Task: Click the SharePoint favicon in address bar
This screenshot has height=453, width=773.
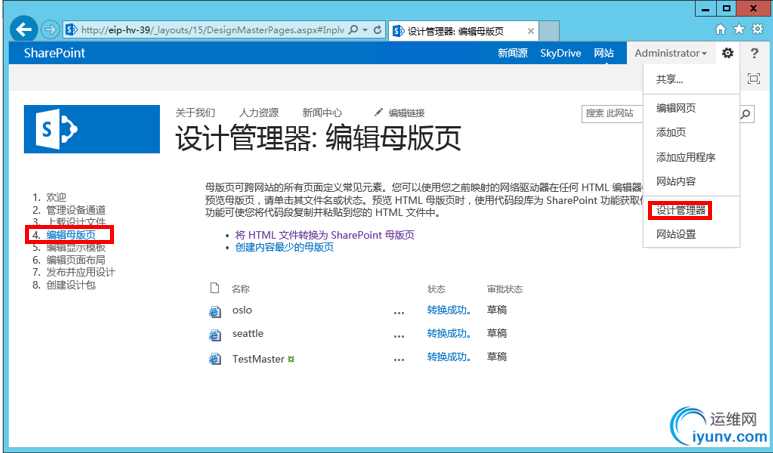Action: tap(71, 30)
